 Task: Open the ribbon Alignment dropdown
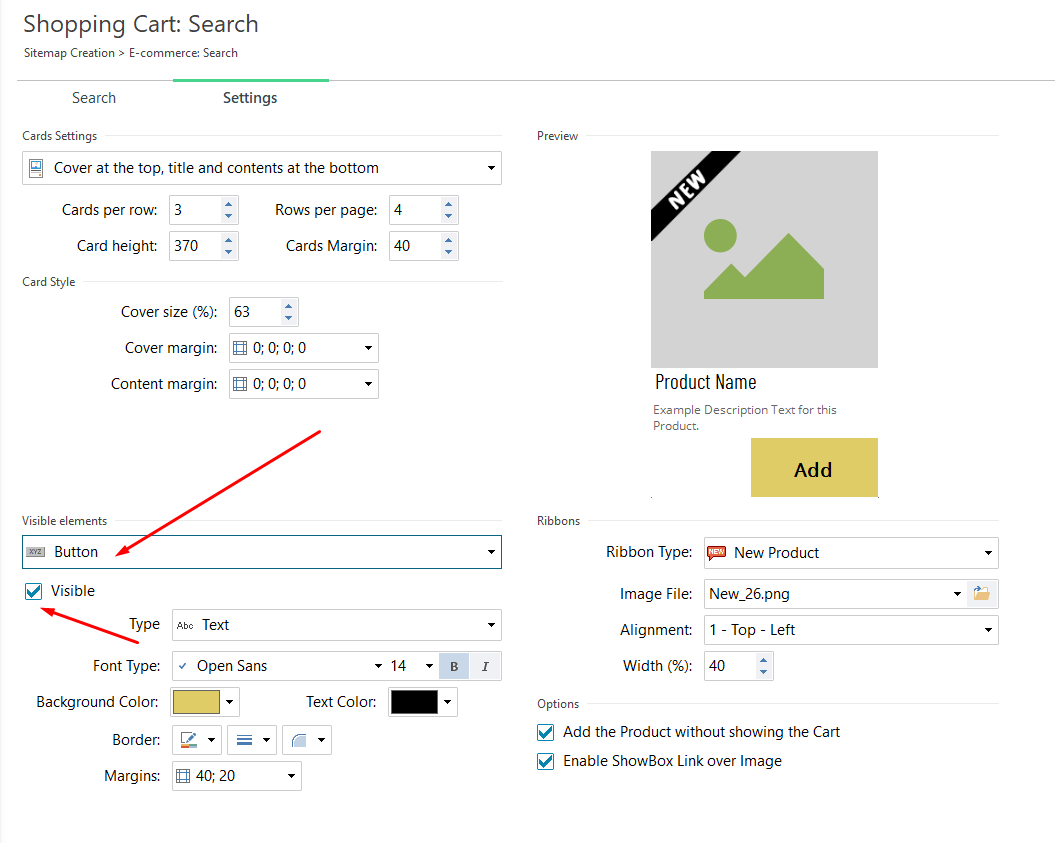(x=851, y=630)
